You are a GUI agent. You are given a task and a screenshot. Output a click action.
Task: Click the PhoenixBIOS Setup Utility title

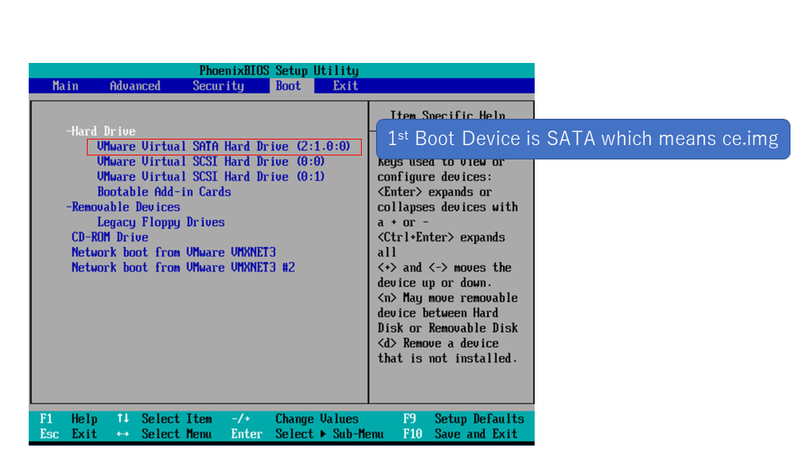click(x=279, y=70)
